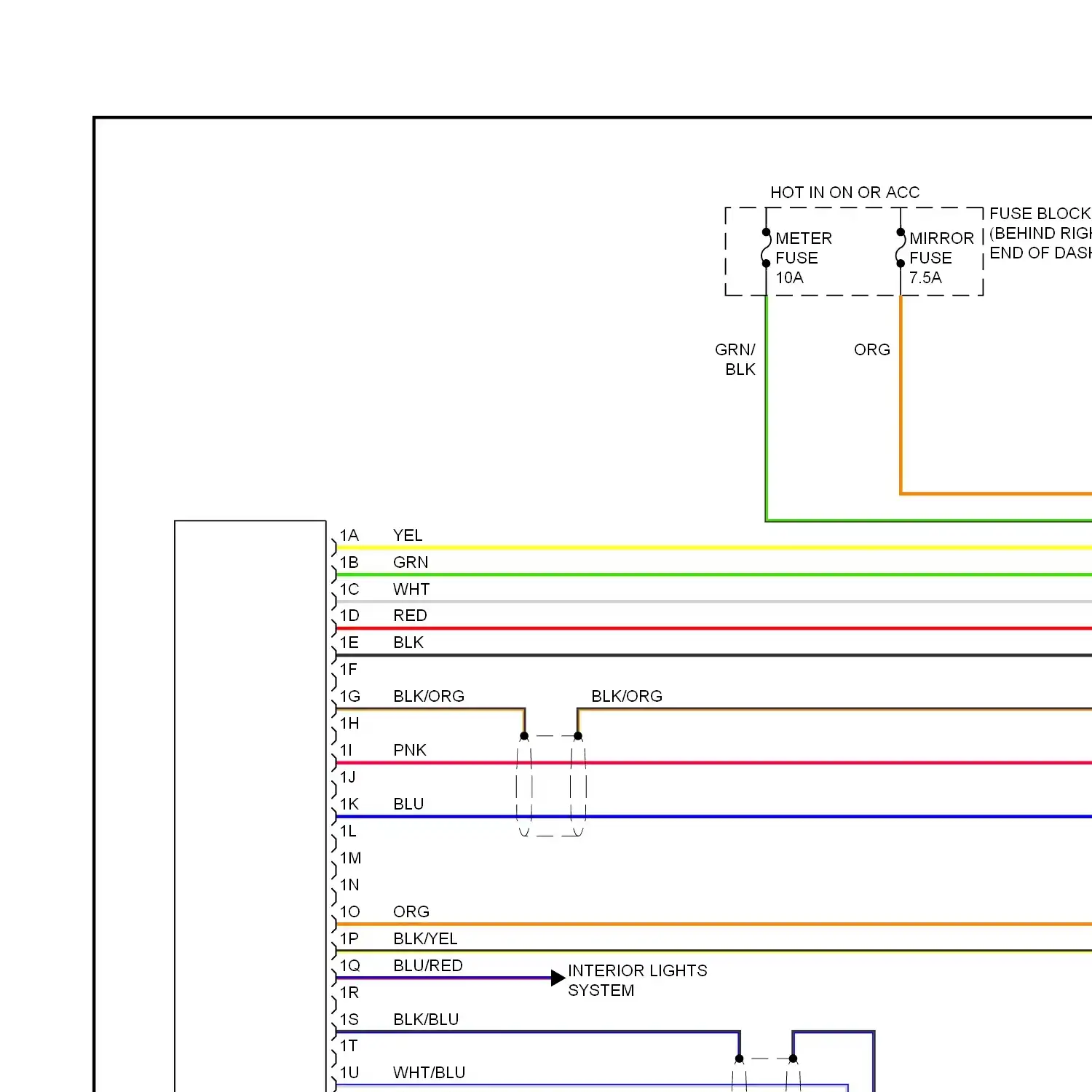Select connector pin 1P label
1092x1092 pixels.
(x=349, y=939)
